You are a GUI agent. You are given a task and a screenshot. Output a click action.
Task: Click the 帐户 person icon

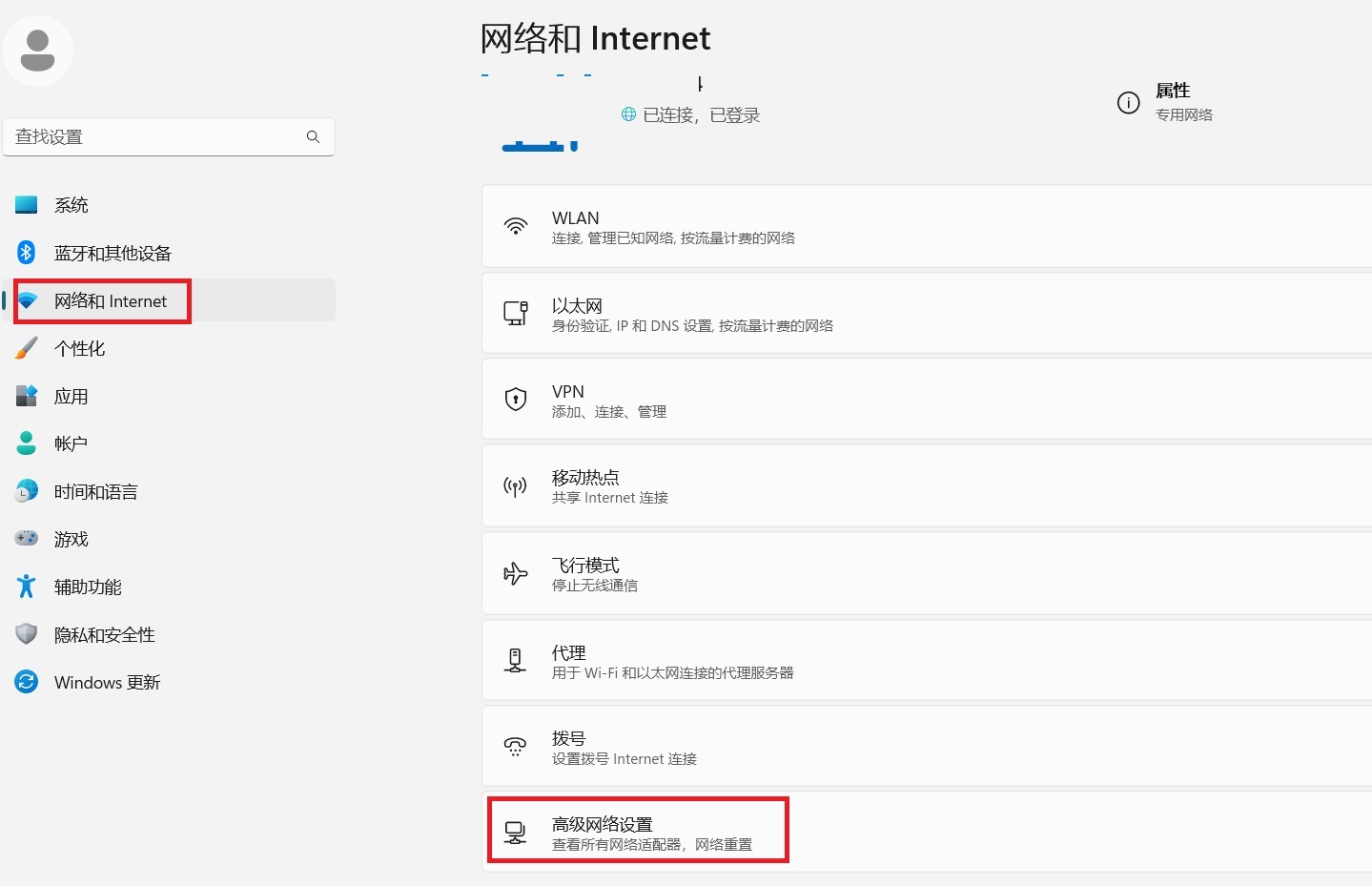(26, 443)
